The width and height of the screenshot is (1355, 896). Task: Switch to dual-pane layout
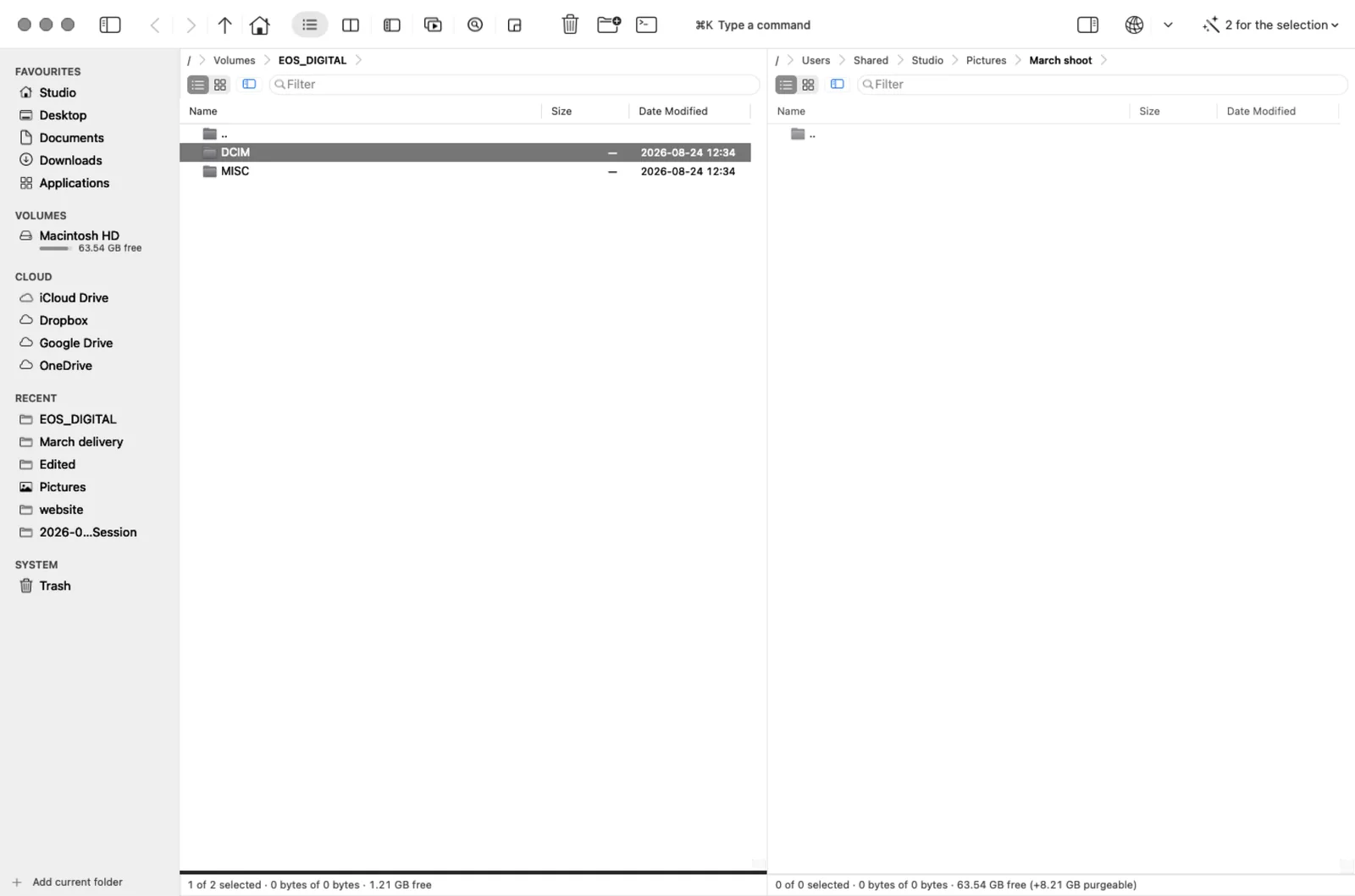351,25
